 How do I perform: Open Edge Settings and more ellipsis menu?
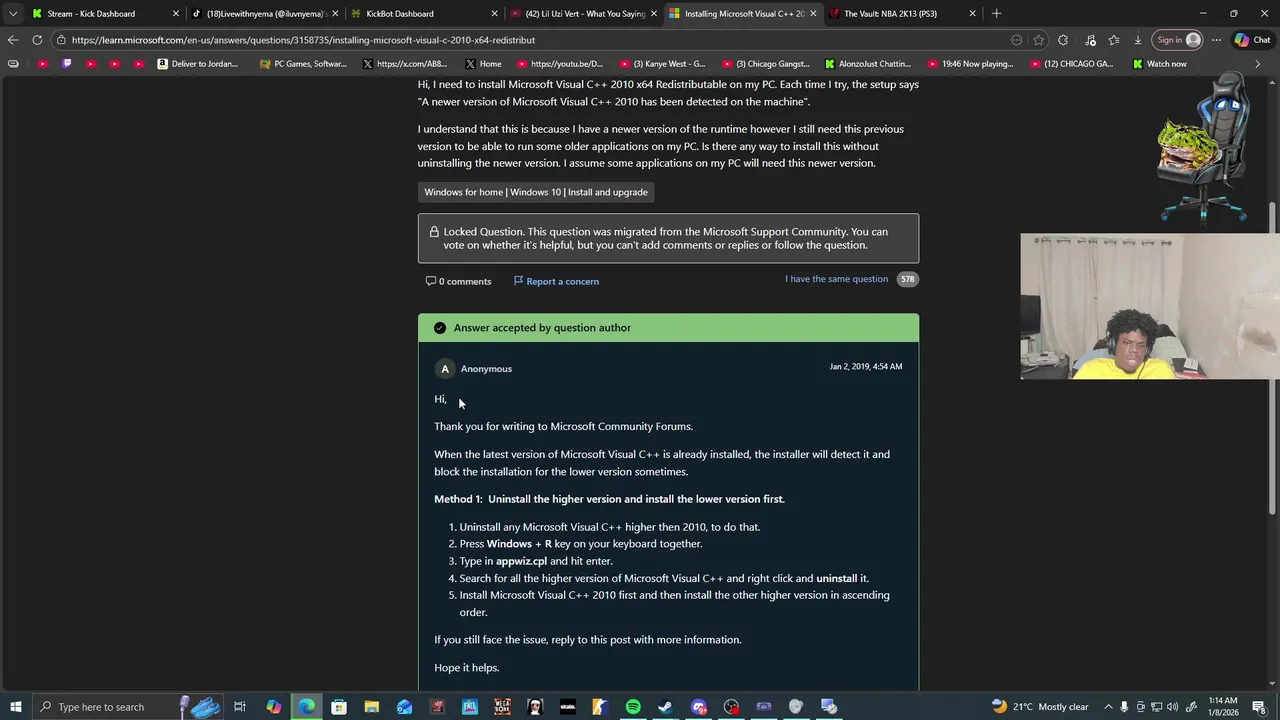click(1216, 40)
